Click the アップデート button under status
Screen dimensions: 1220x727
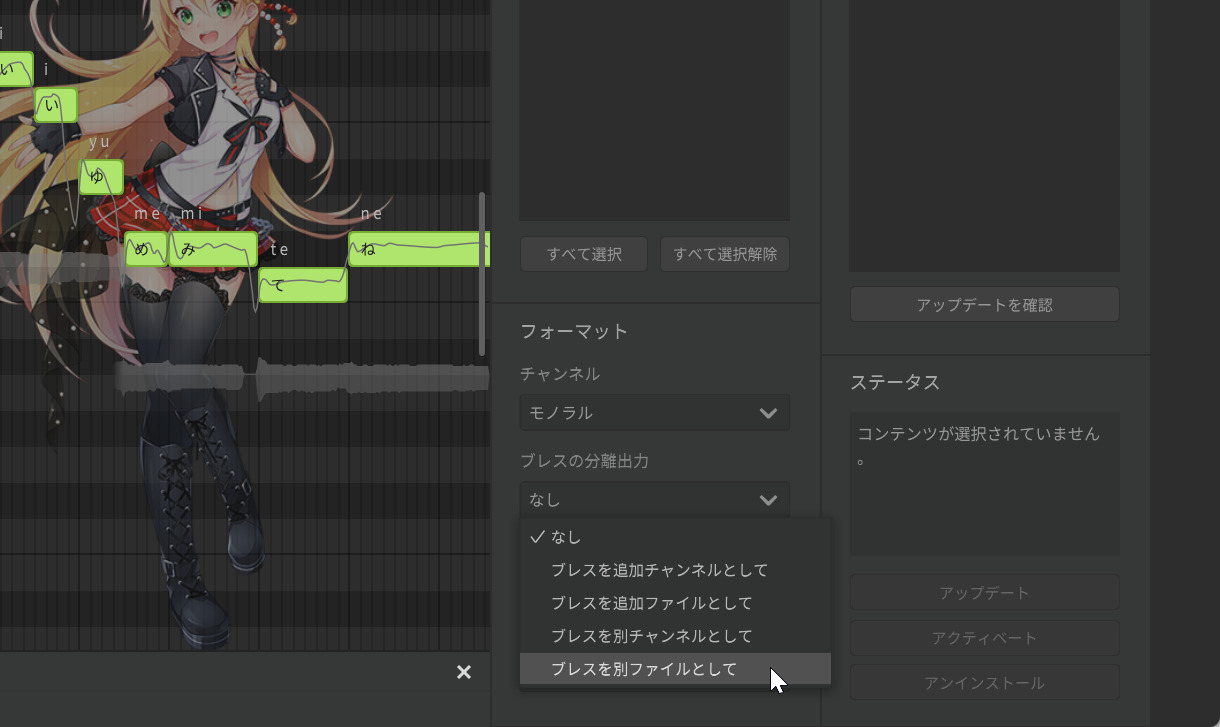point(985,593)
